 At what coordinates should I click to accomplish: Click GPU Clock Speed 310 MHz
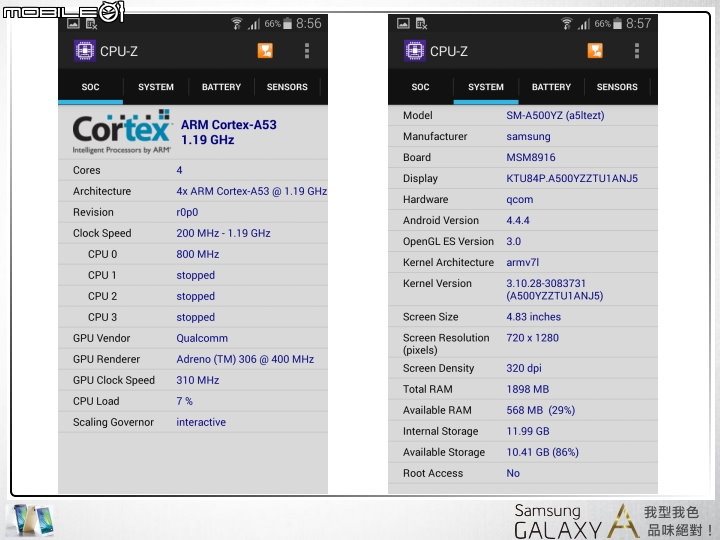coord(197,380)
